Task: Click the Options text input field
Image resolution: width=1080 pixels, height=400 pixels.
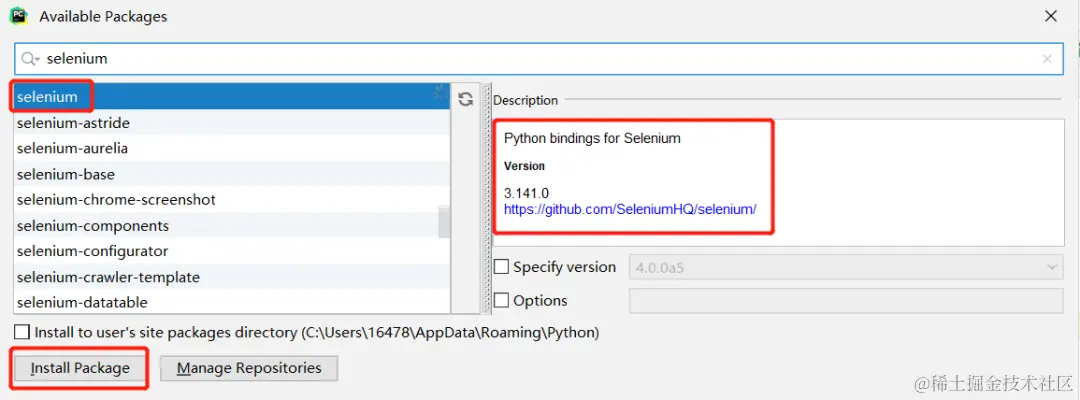Action: pyautogui.click(x=847, y=301)
